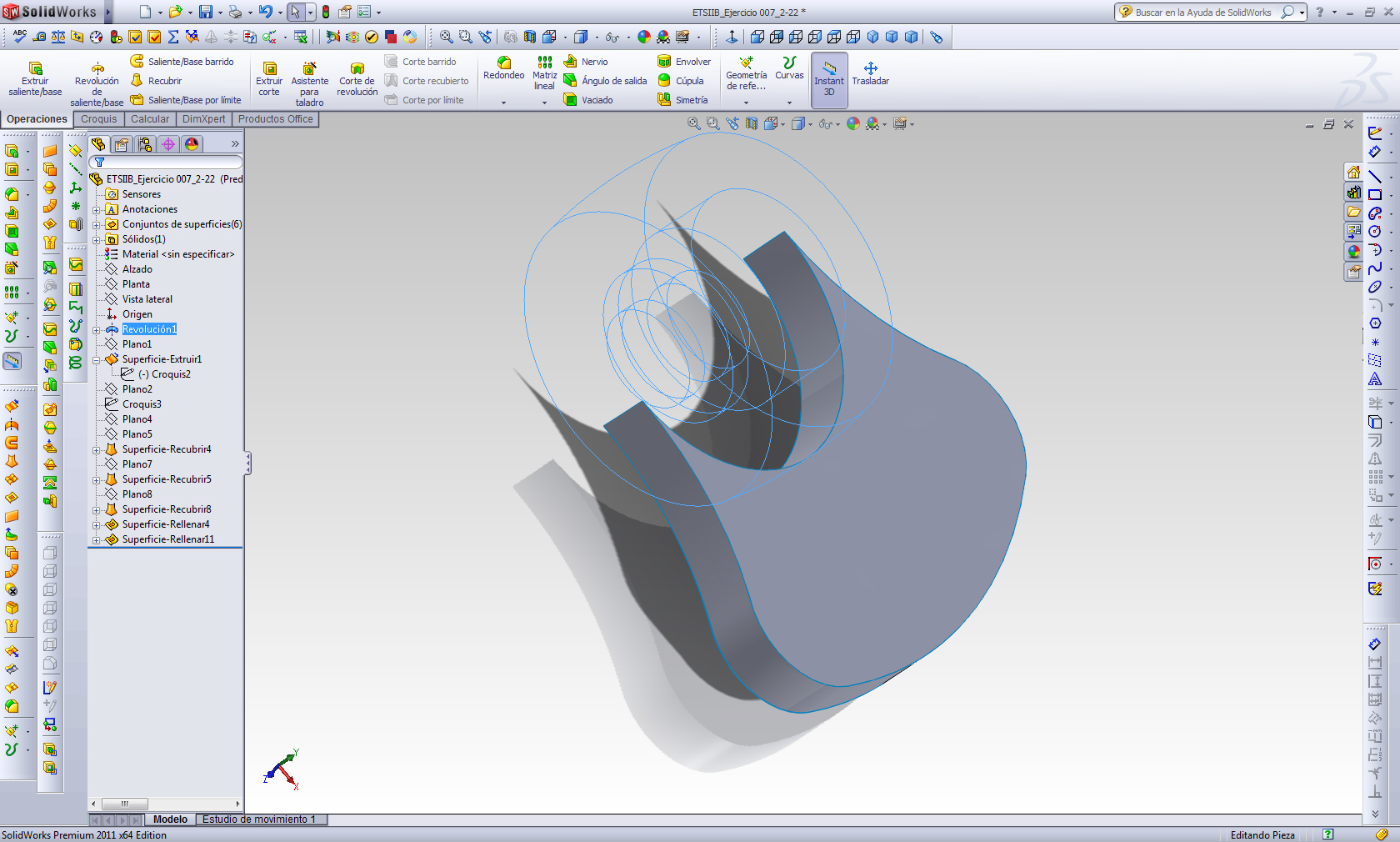
Task: Click the Print icon
Action: click(x=235, y=12)
